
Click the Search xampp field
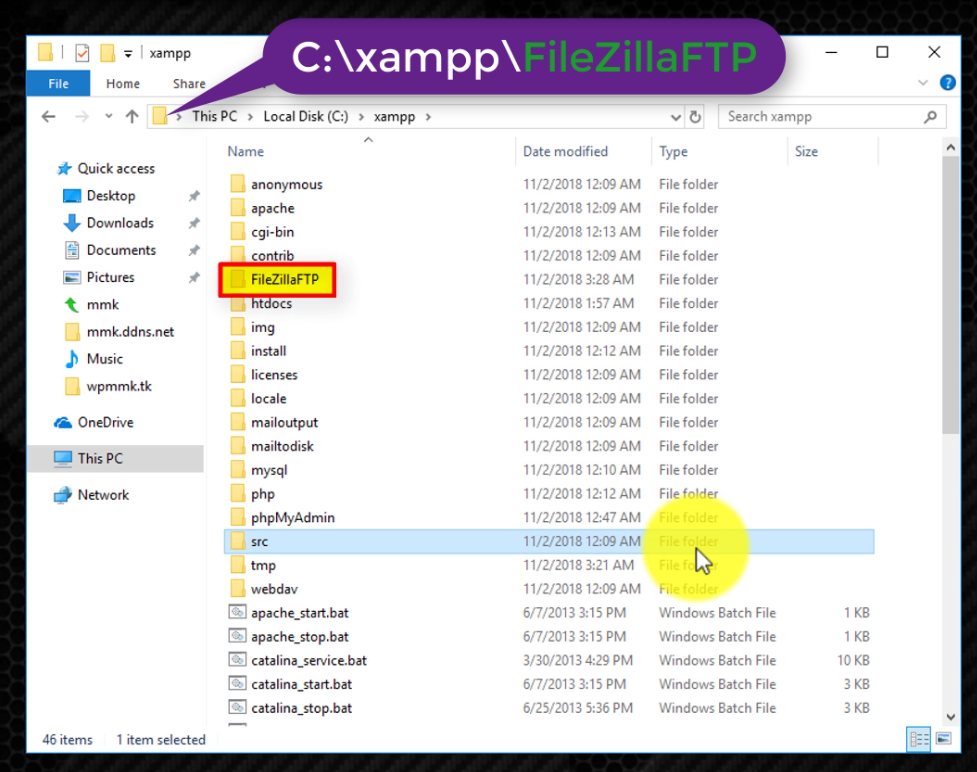tap(832, 117)
